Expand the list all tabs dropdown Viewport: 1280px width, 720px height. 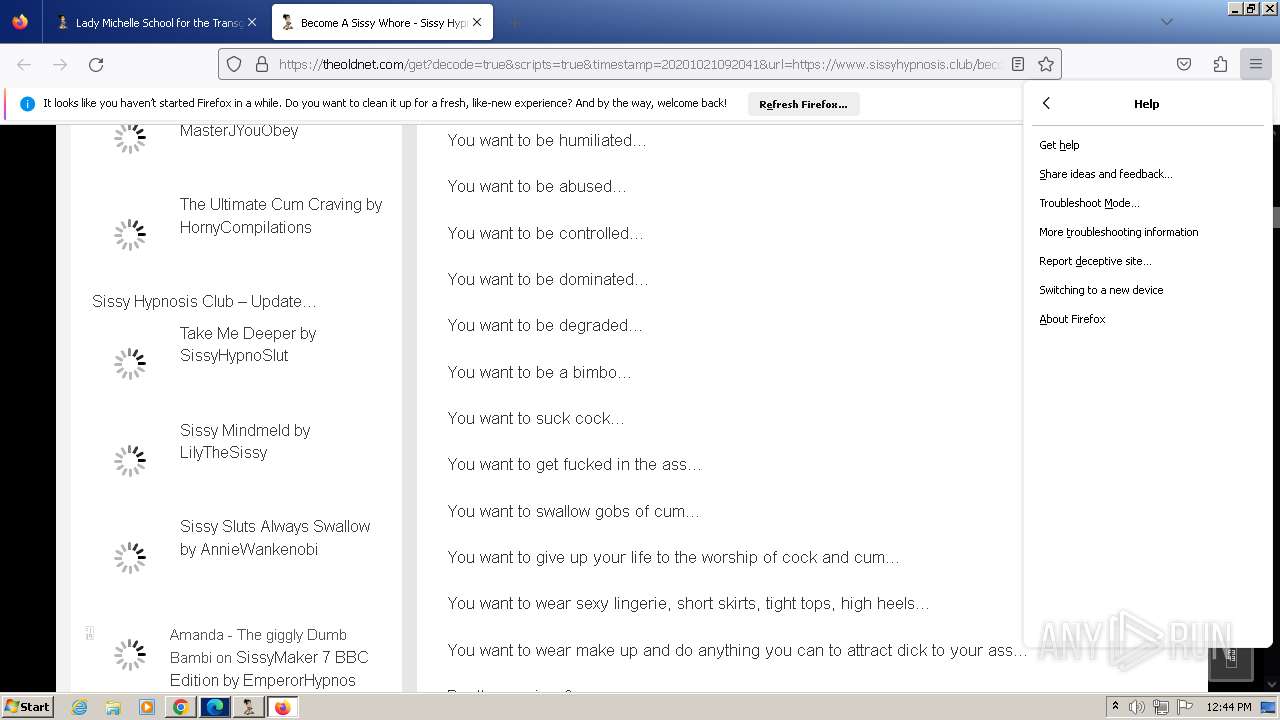pyautogui.click(x=1166, y=22)
